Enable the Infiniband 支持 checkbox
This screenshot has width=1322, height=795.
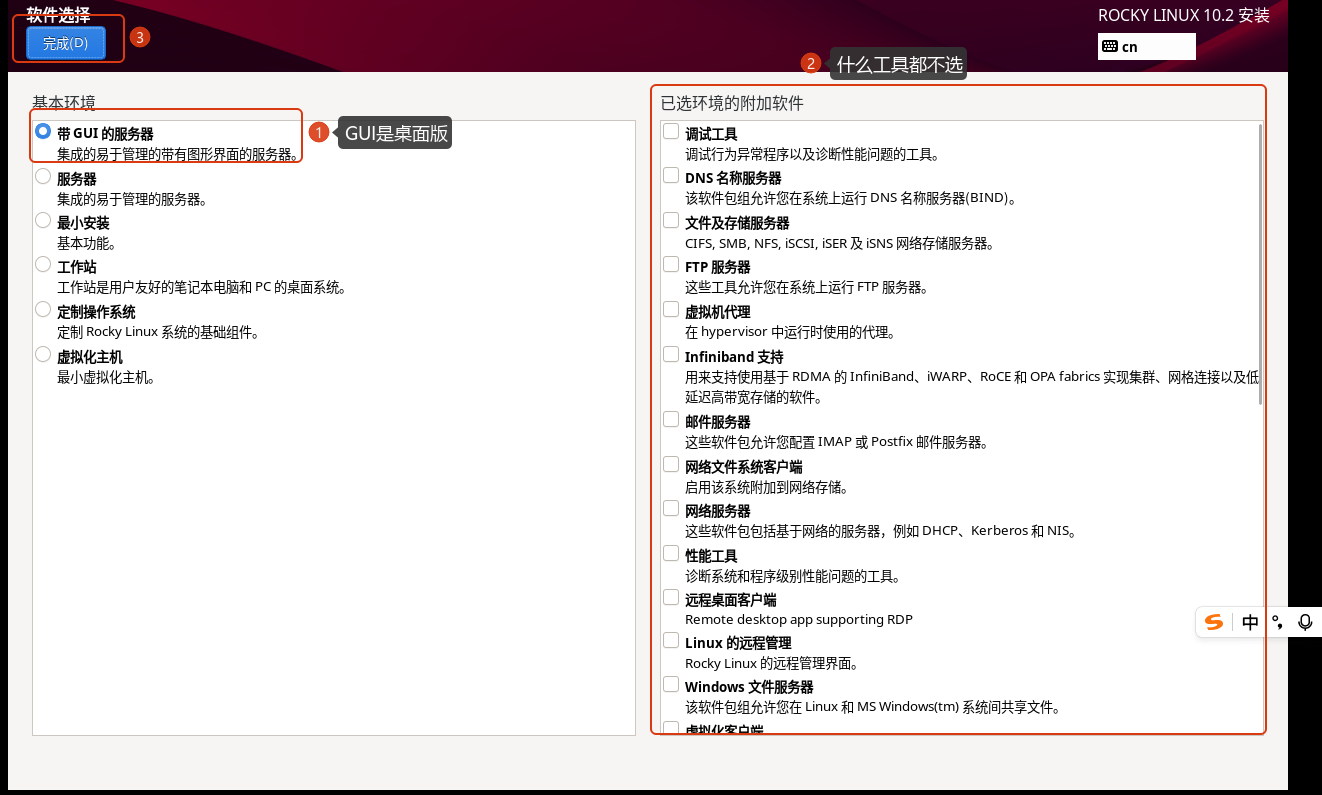tap(671, 354)
